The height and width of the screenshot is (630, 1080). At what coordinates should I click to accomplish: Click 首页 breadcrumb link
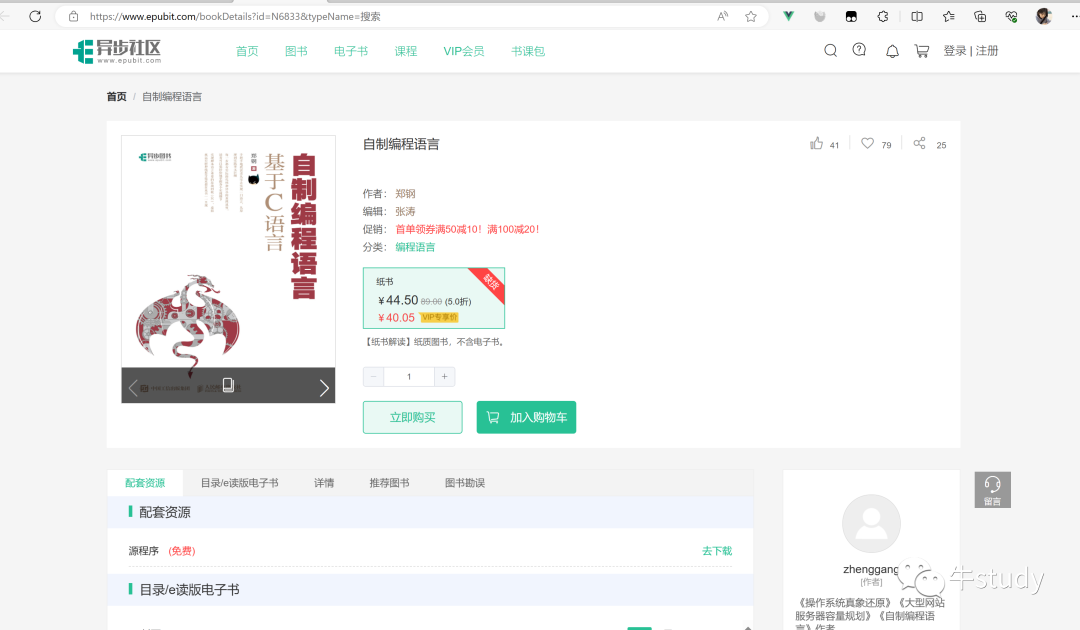tap(116, 96)
